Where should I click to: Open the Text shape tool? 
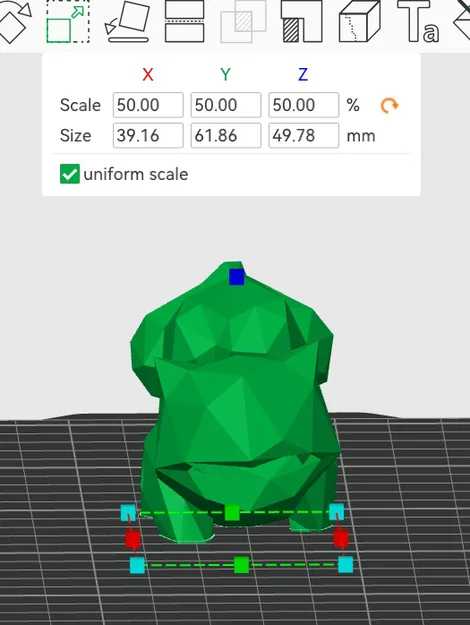coord(417,21)
